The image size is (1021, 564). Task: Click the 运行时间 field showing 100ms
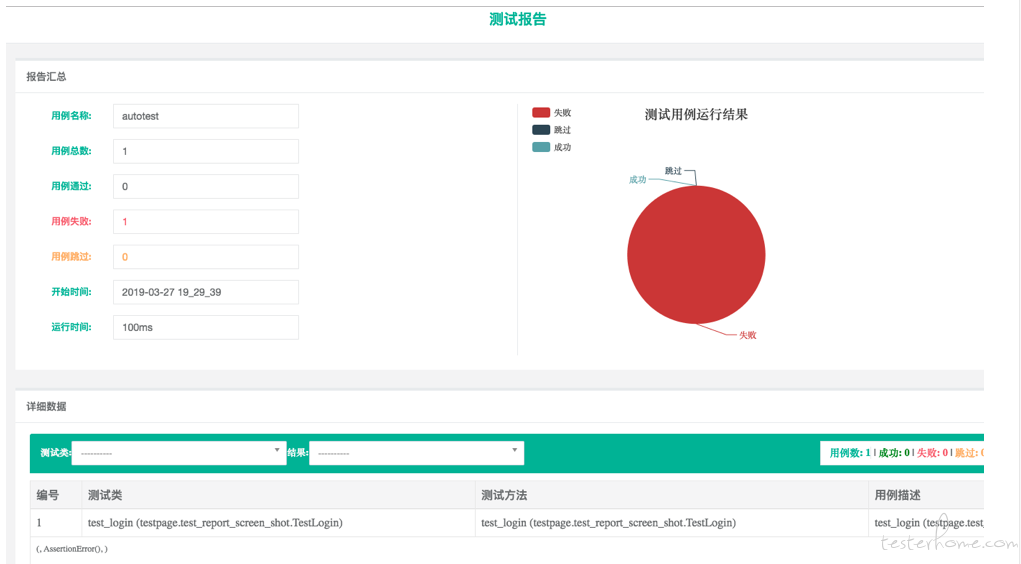(206, 327)
